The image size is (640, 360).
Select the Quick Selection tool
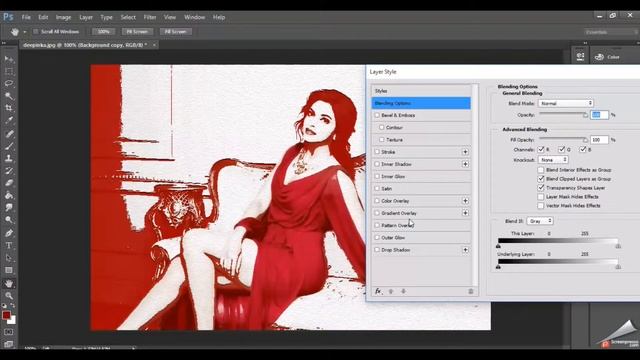click(9, 96)
